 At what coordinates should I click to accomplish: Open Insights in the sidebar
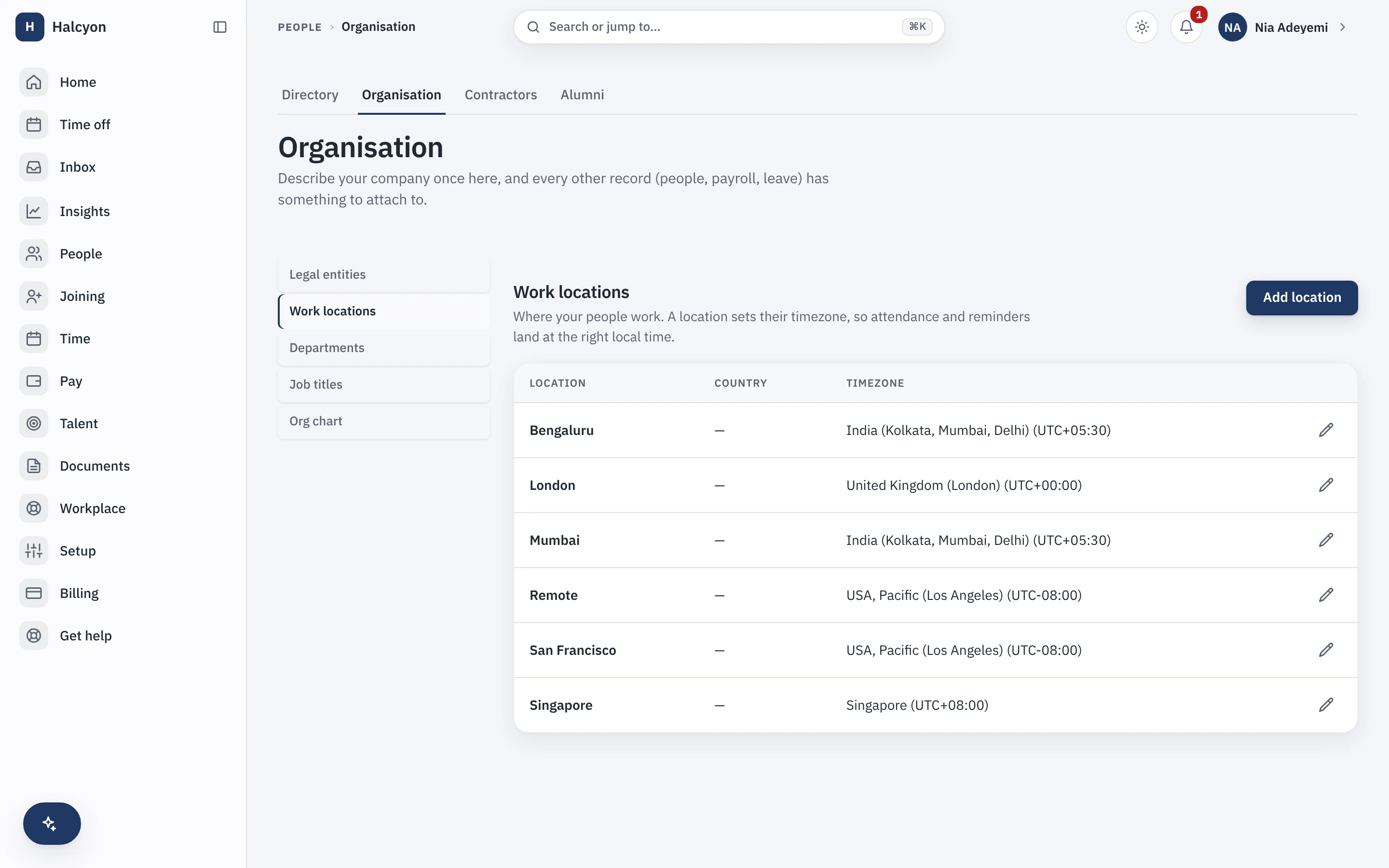[x=123, y=211]
